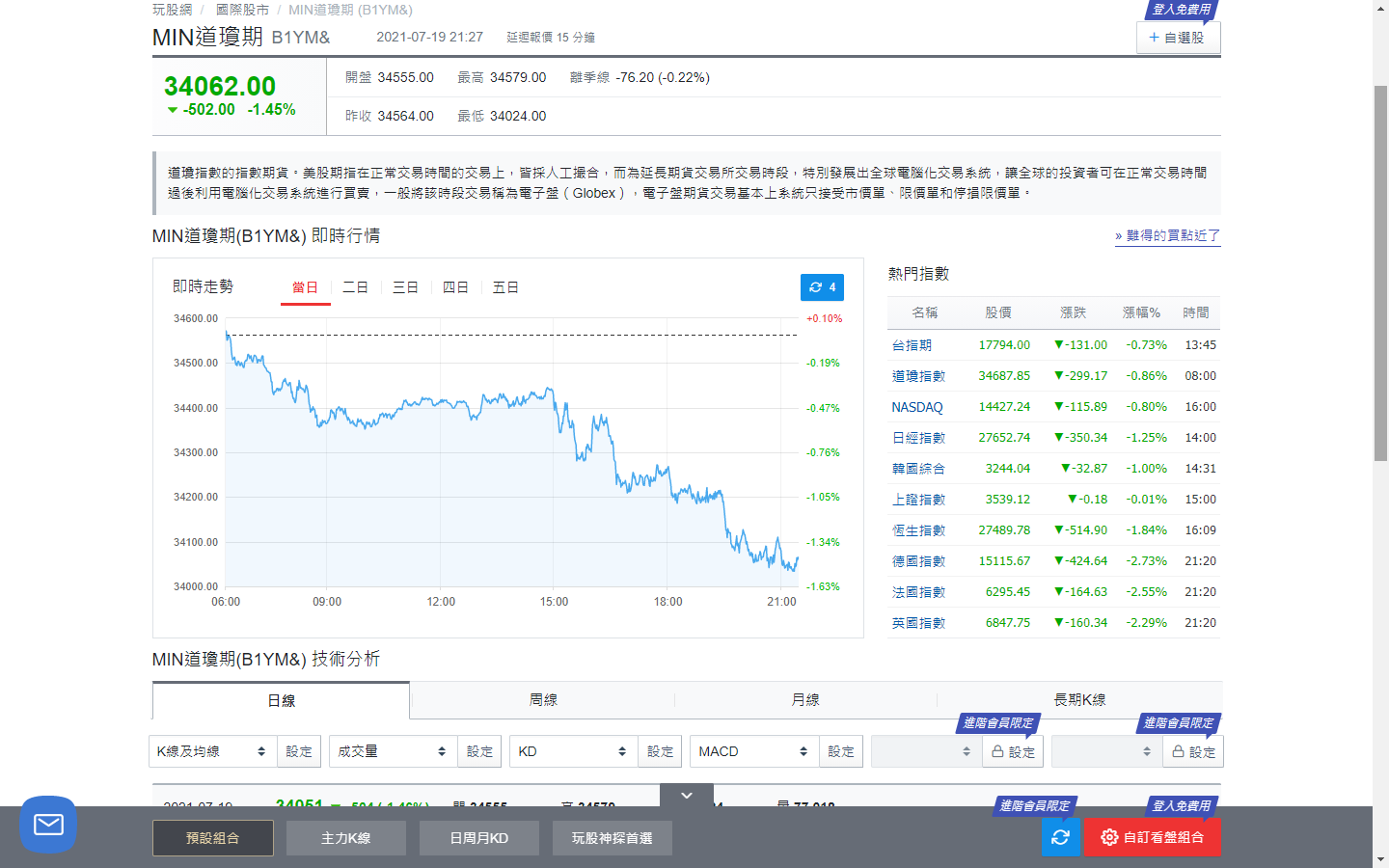This screenshot has width=1389, height=868.
Task: Select the 月線 technical analysis tab
Action: (805, 700)
